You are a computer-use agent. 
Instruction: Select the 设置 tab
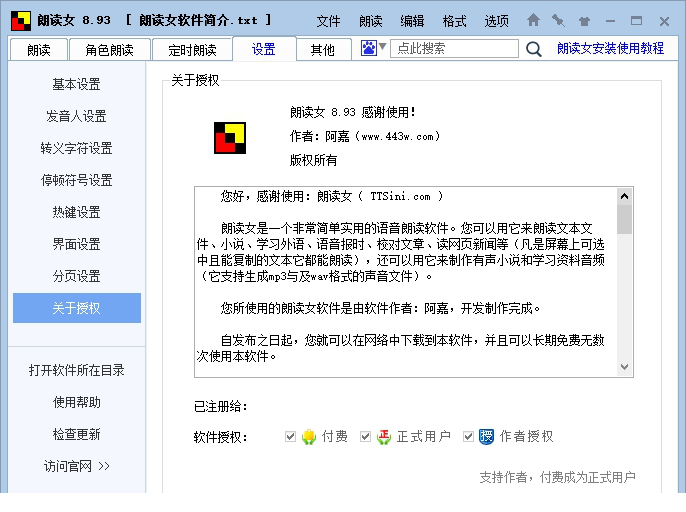point(264,49)
